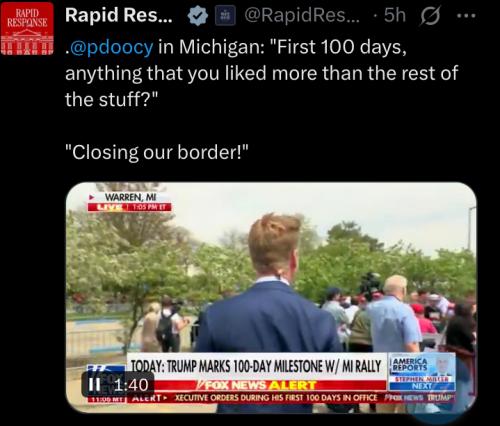Click the 5h post timestamp
This screenshot has width=500, height=426.
(x=395, y=15)
